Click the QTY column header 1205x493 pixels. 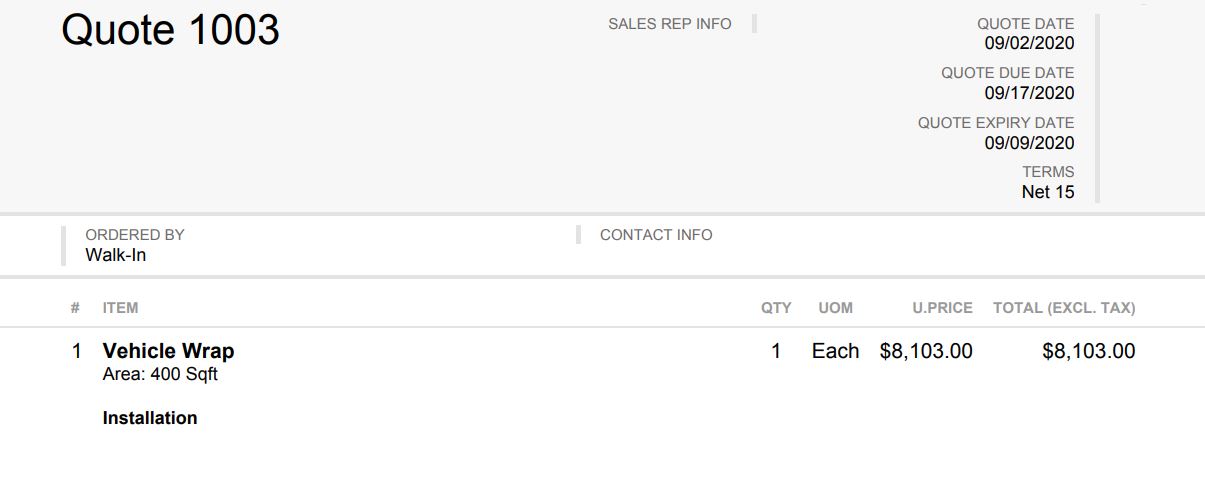coord(776,308)
